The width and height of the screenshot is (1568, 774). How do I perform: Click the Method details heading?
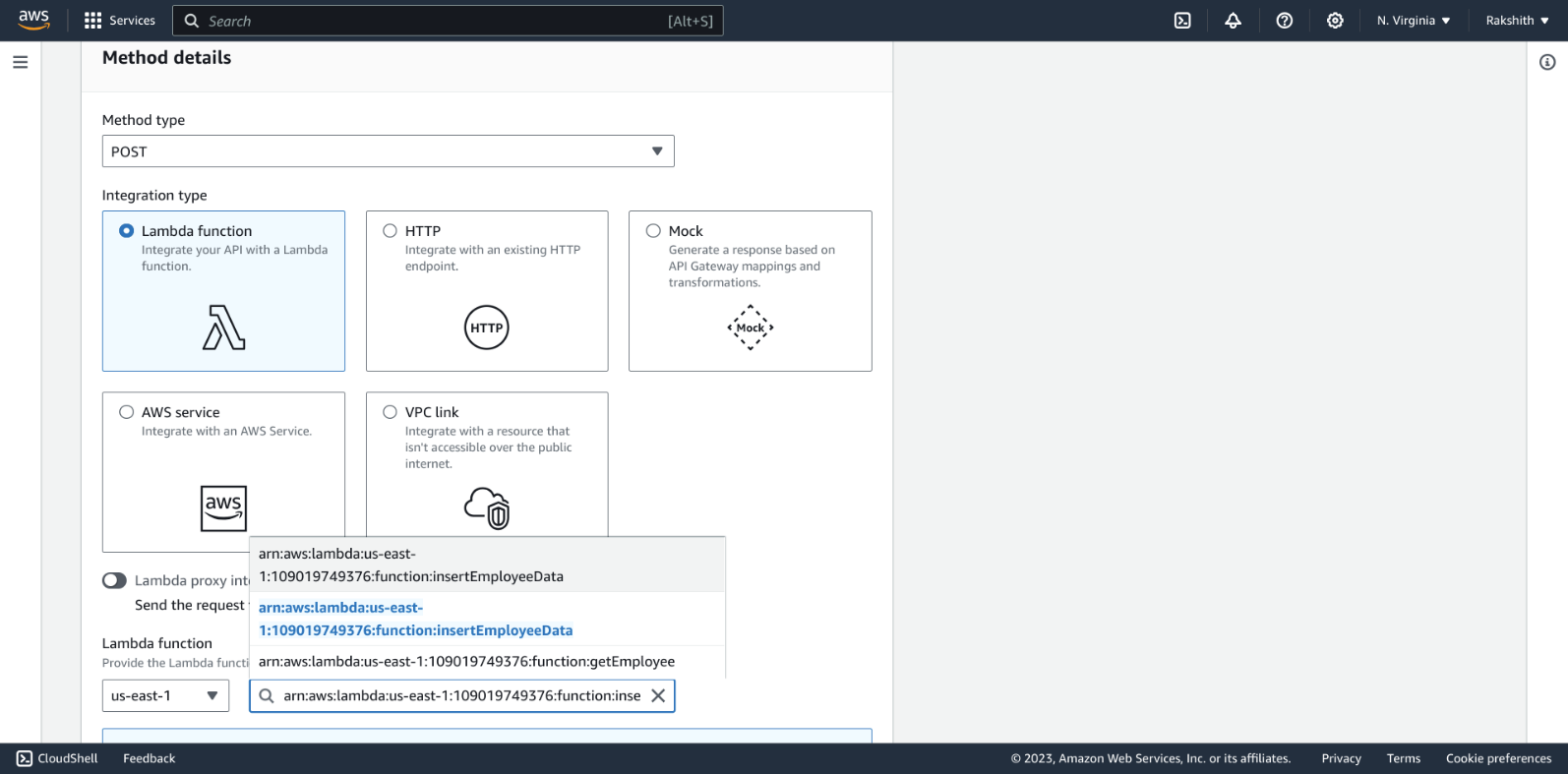[x=166, y=58]
